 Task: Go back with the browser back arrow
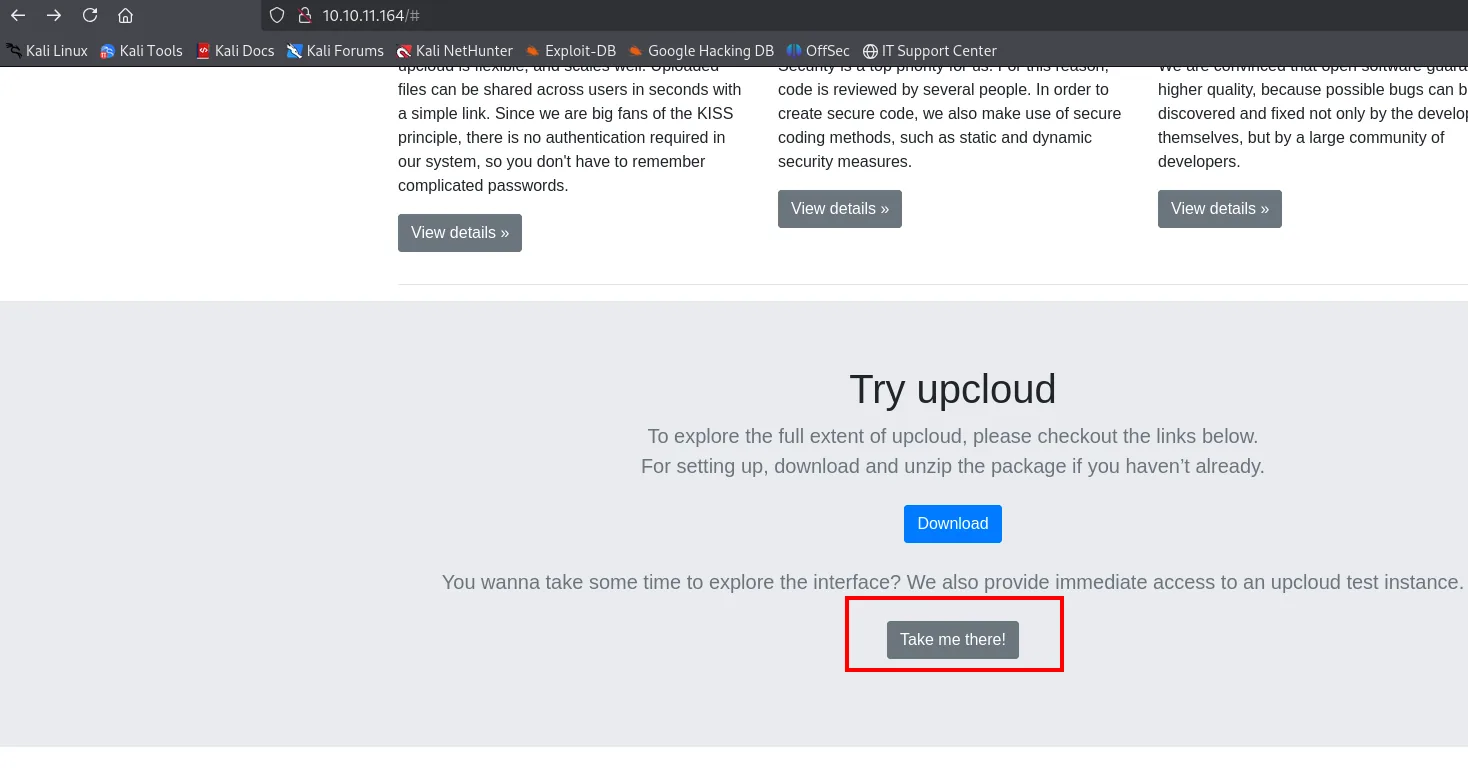click(18, 15)
